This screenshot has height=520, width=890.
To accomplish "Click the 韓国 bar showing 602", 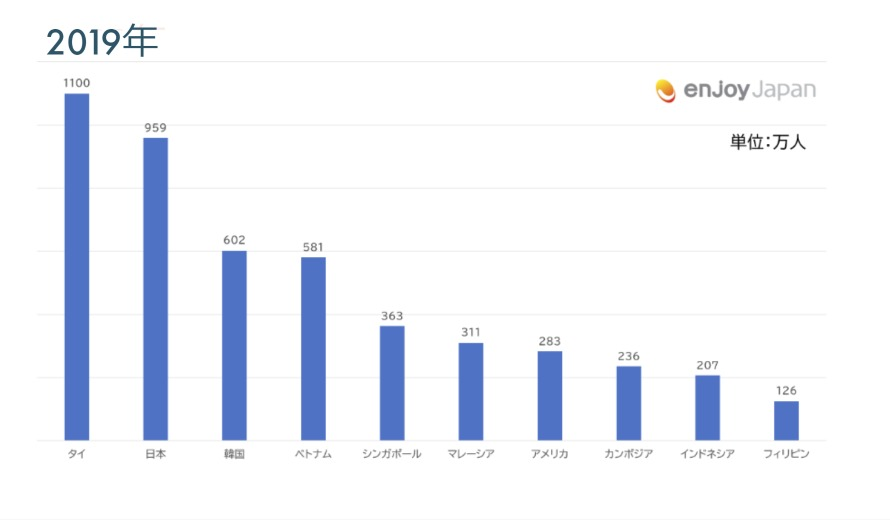I will 234,345.
